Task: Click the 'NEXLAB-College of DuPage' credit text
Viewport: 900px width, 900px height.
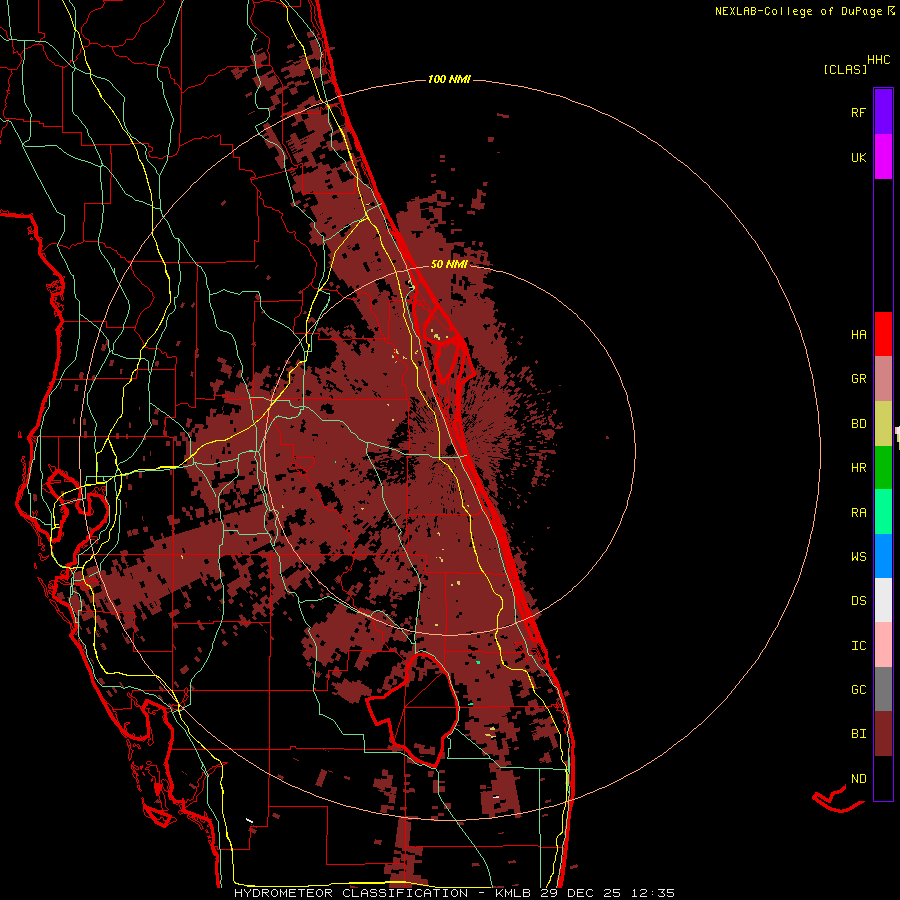Action: [x=798, y=11]
